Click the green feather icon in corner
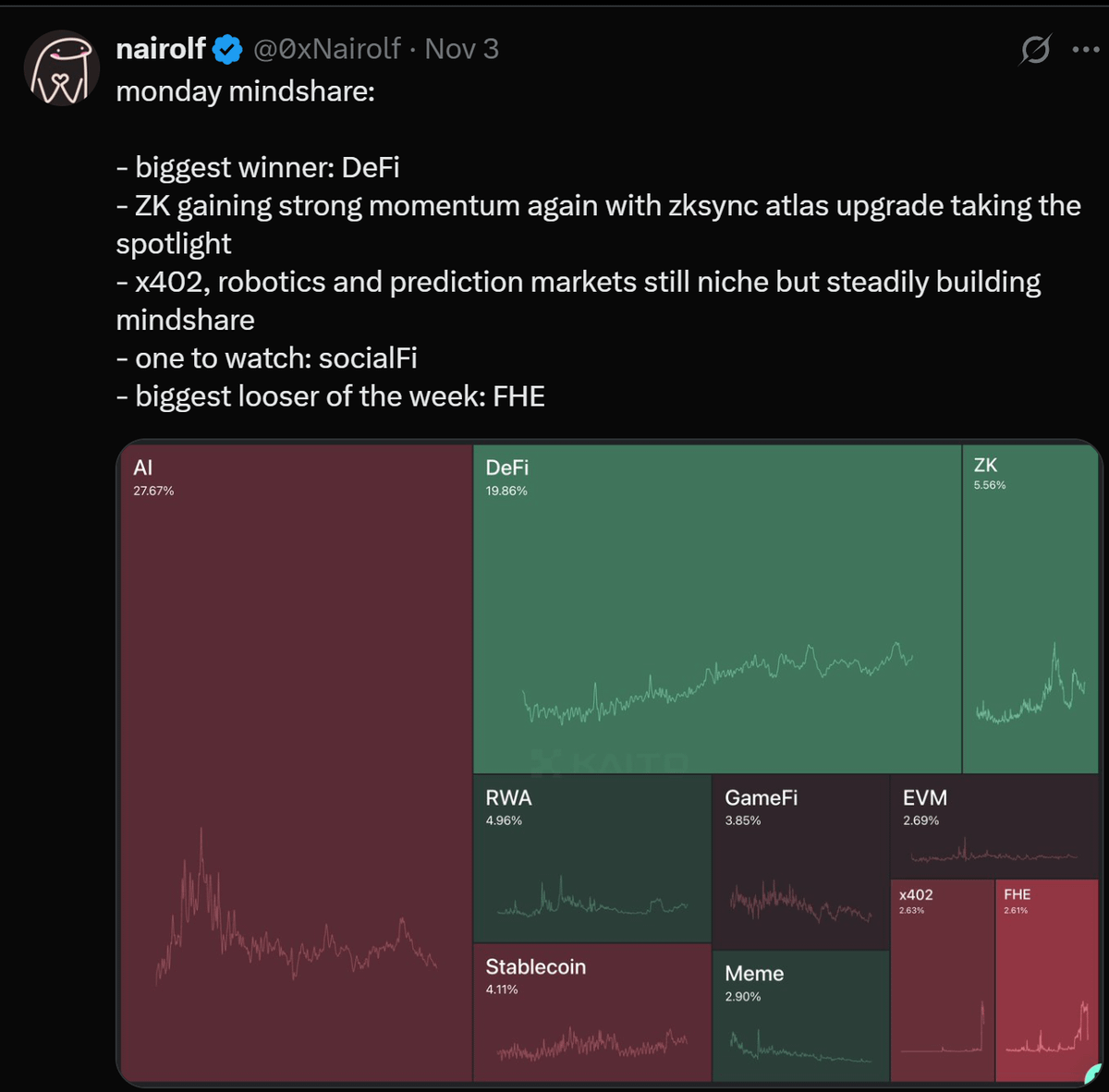 [1092, 1073]
